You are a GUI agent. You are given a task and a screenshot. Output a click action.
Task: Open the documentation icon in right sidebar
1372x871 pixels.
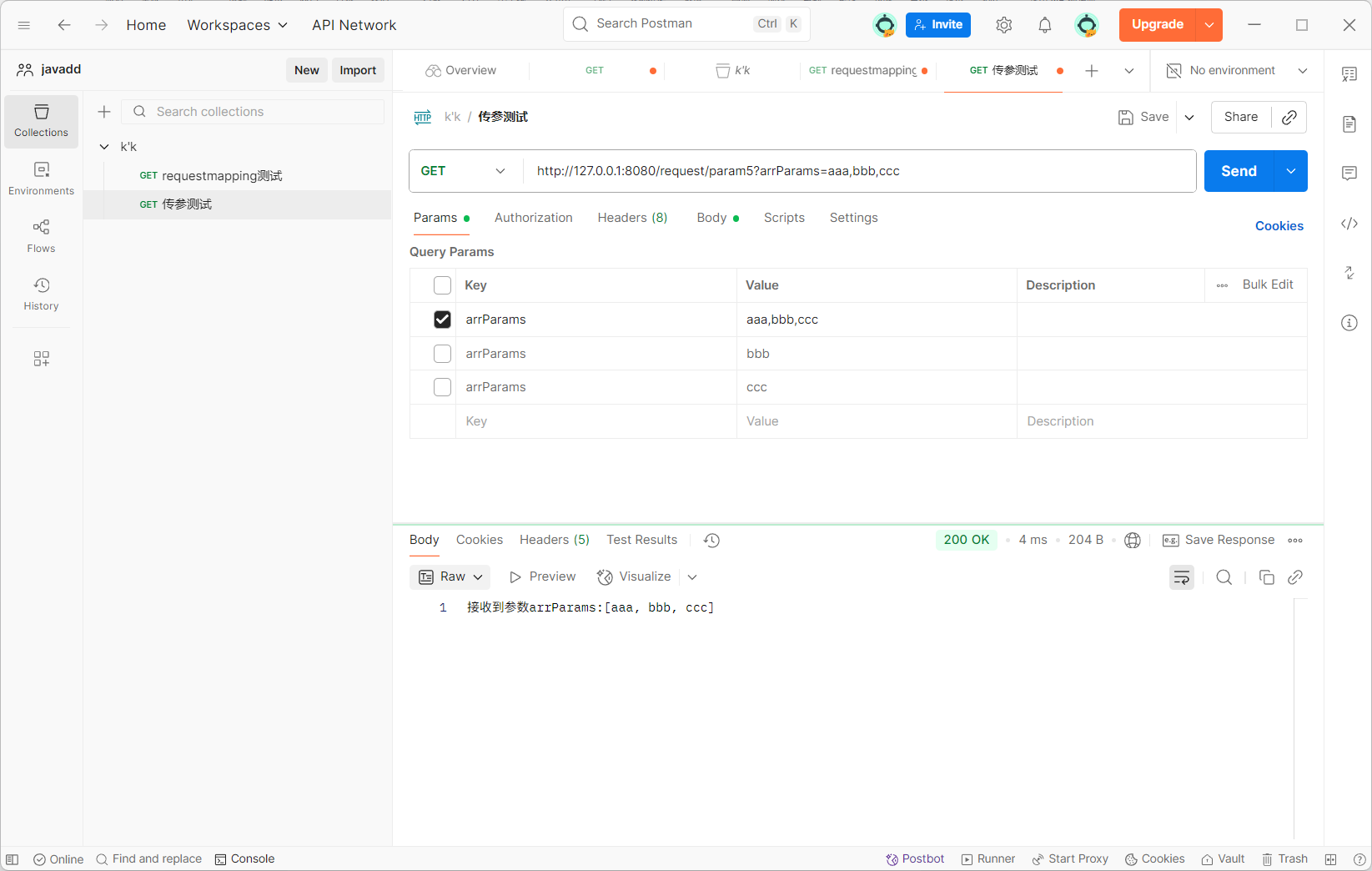click(x=1349, y=124)
